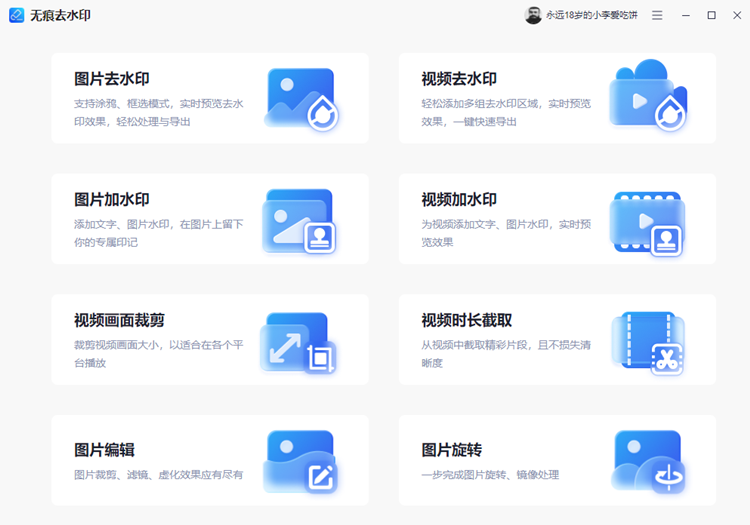Click the 视频时长截取 scissors icon
750x525 pixels.
[x=648, y=343]
